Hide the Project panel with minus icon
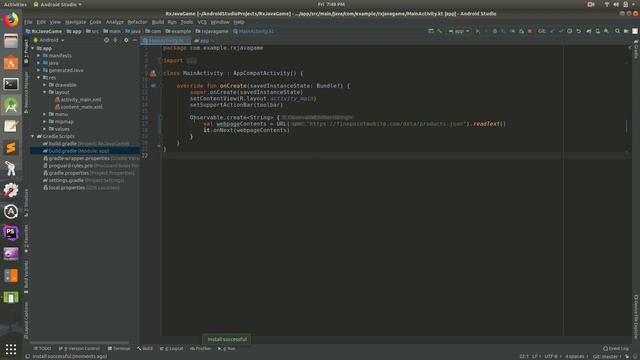Screen dimensions: 640x360 click(135, 40)
